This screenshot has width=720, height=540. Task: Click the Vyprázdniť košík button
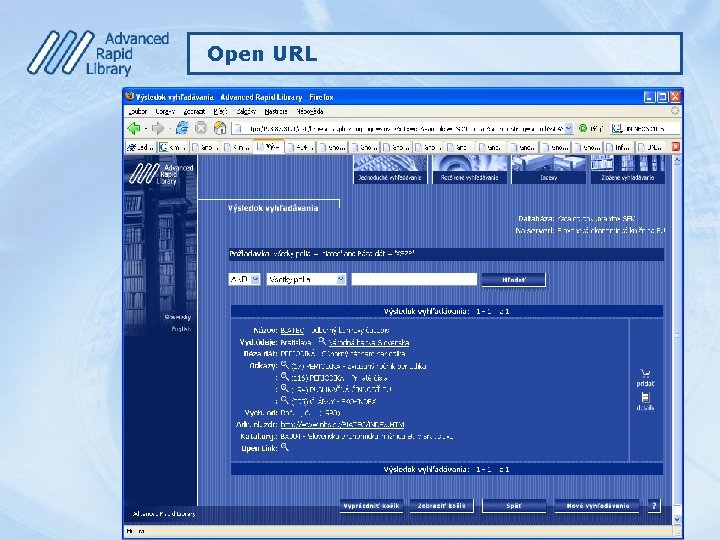(371, 506)
